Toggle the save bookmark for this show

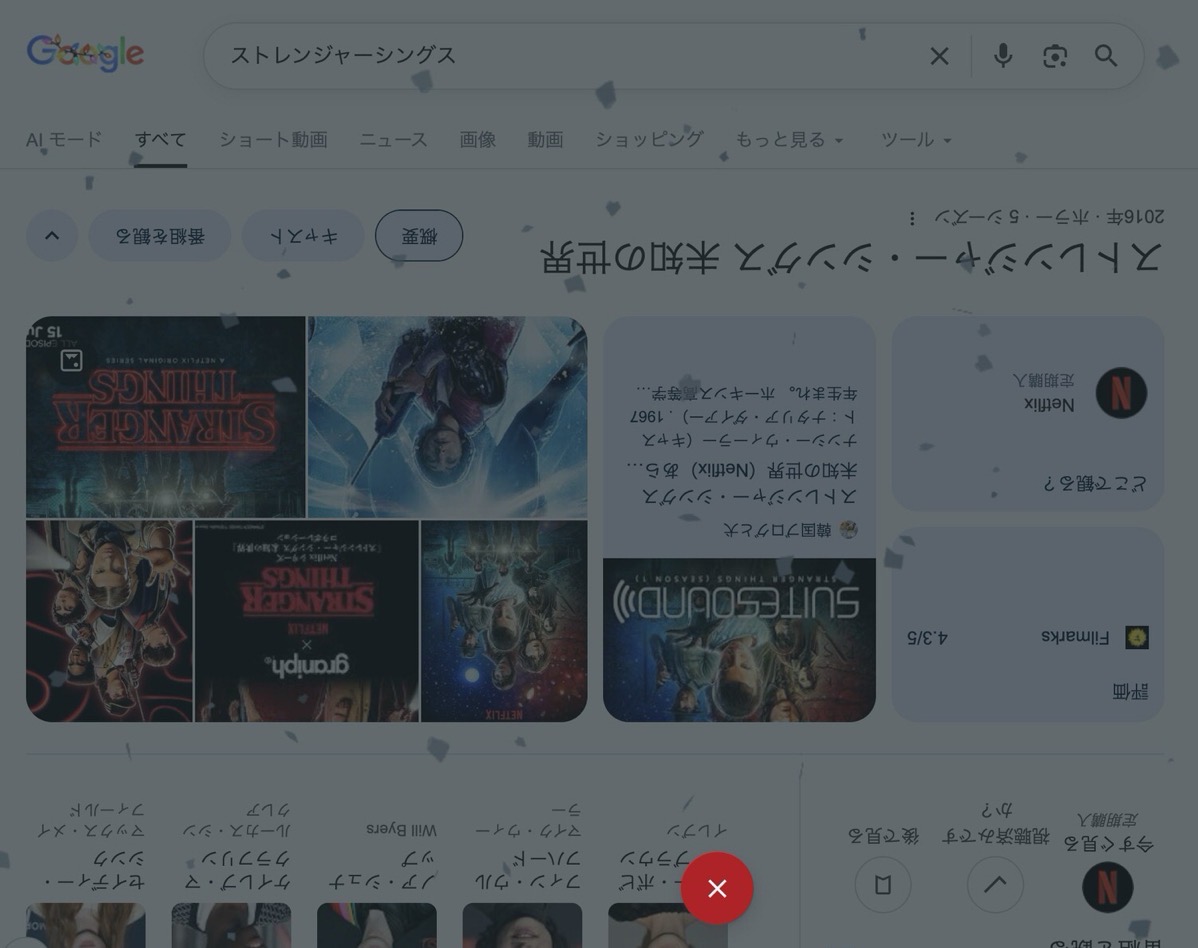coord(883,884)
